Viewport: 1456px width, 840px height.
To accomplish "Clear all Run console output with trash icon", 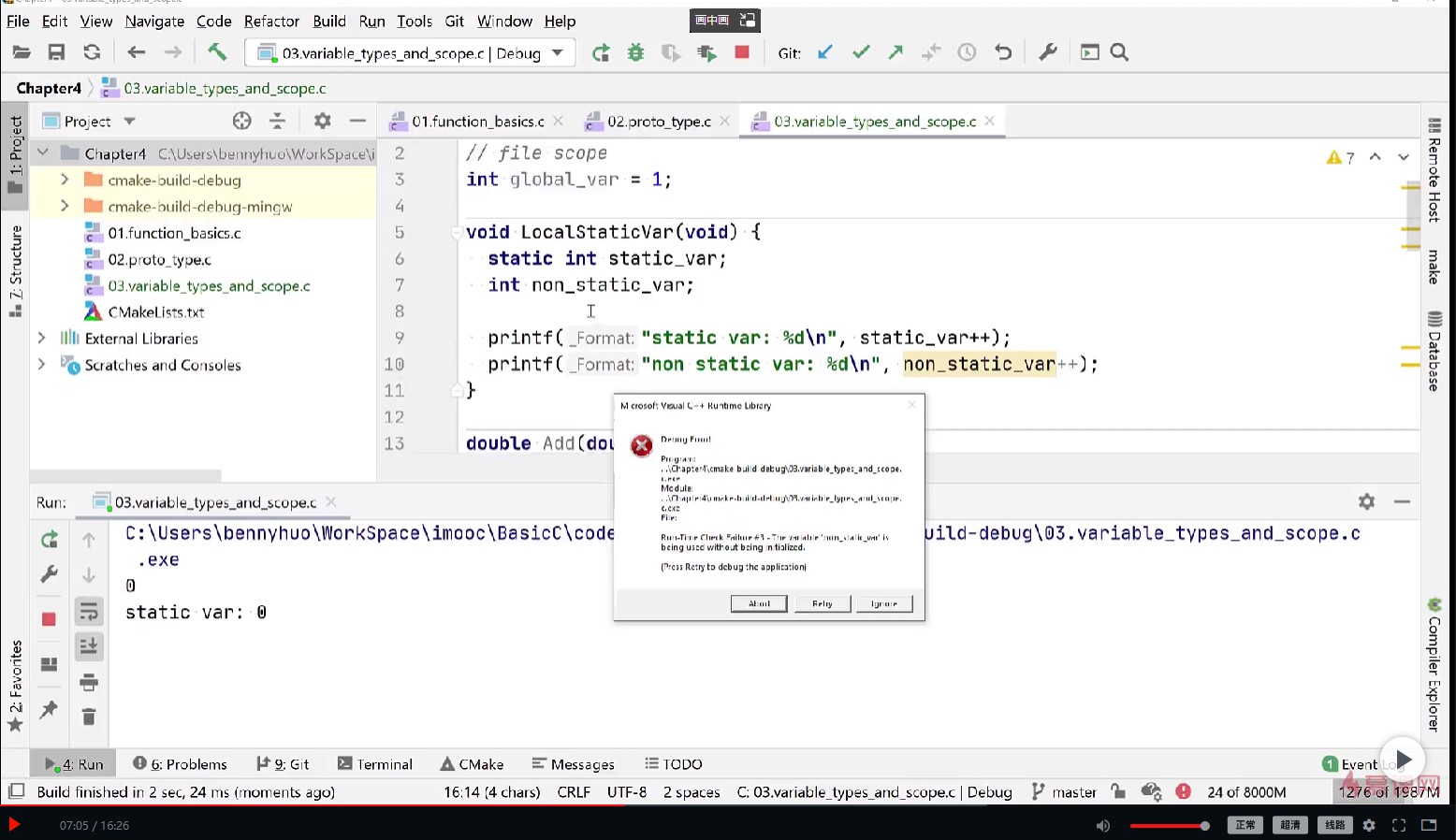I will pyautogui.click(x=89, y=717).
